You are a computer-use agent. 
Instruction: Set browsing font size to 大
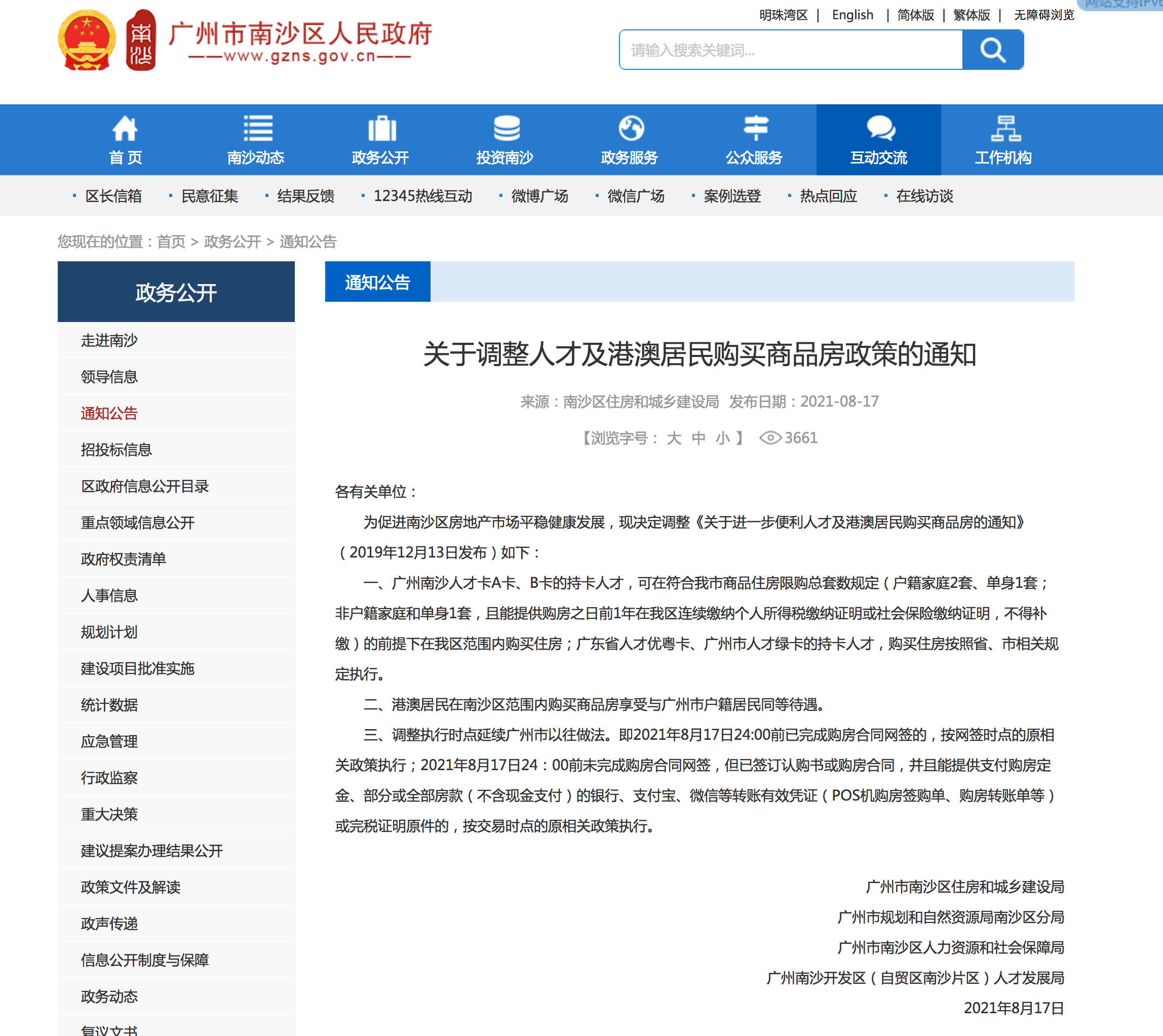[674, 437]
